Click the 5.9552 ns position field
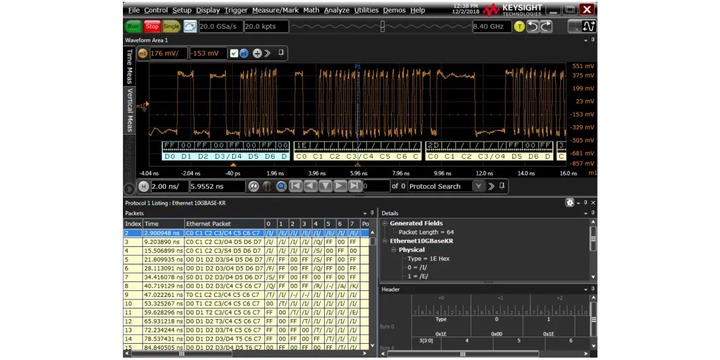The height and width of the screenshot is (360, 720). (217, 186)
